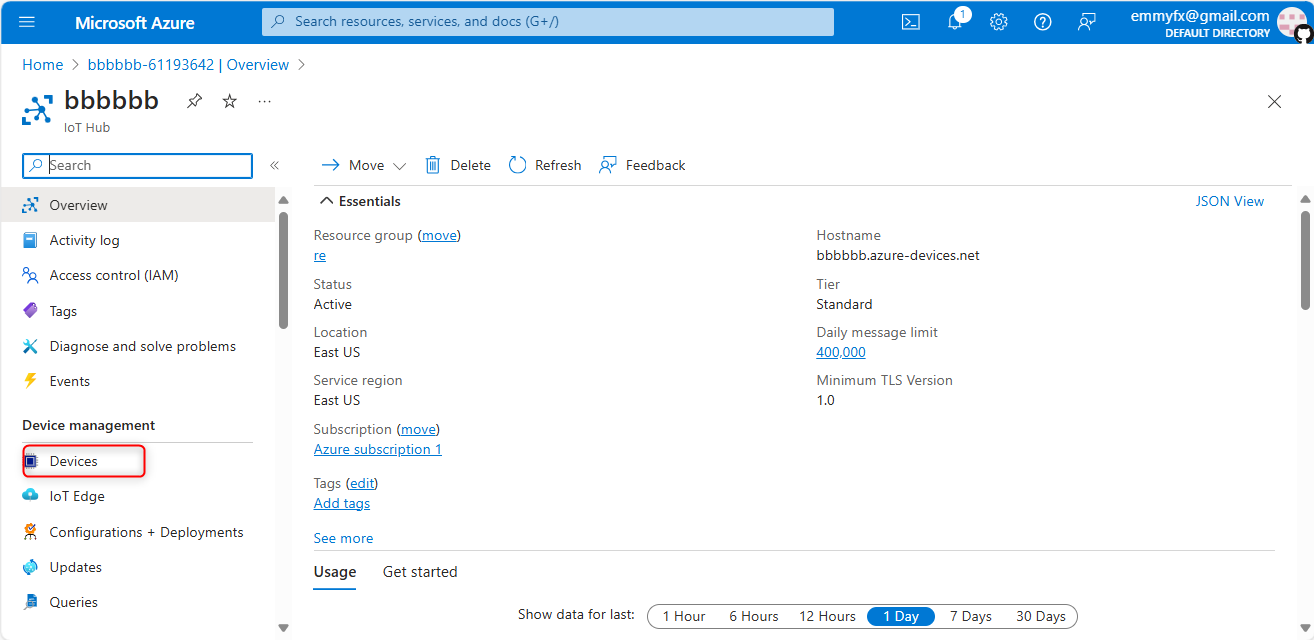Click the help question mark icon

(x=1042, y=22)
